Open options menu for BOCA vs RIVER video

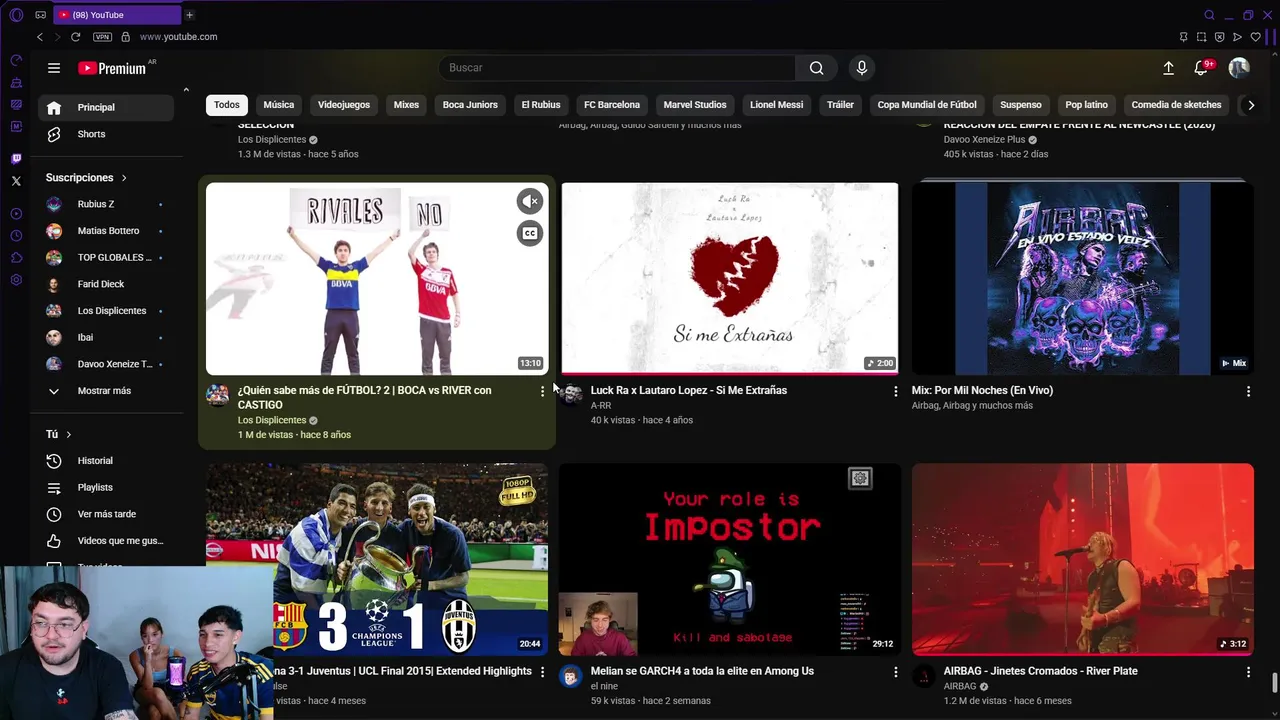(542, 391)
